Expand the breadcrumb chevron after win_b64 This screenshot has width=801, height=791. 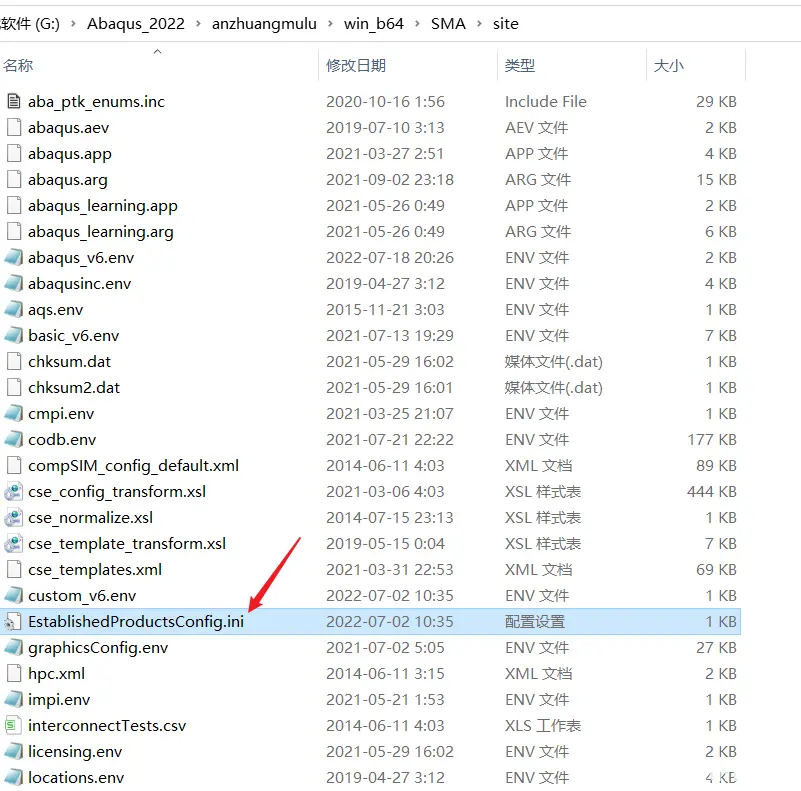(417, 24)
